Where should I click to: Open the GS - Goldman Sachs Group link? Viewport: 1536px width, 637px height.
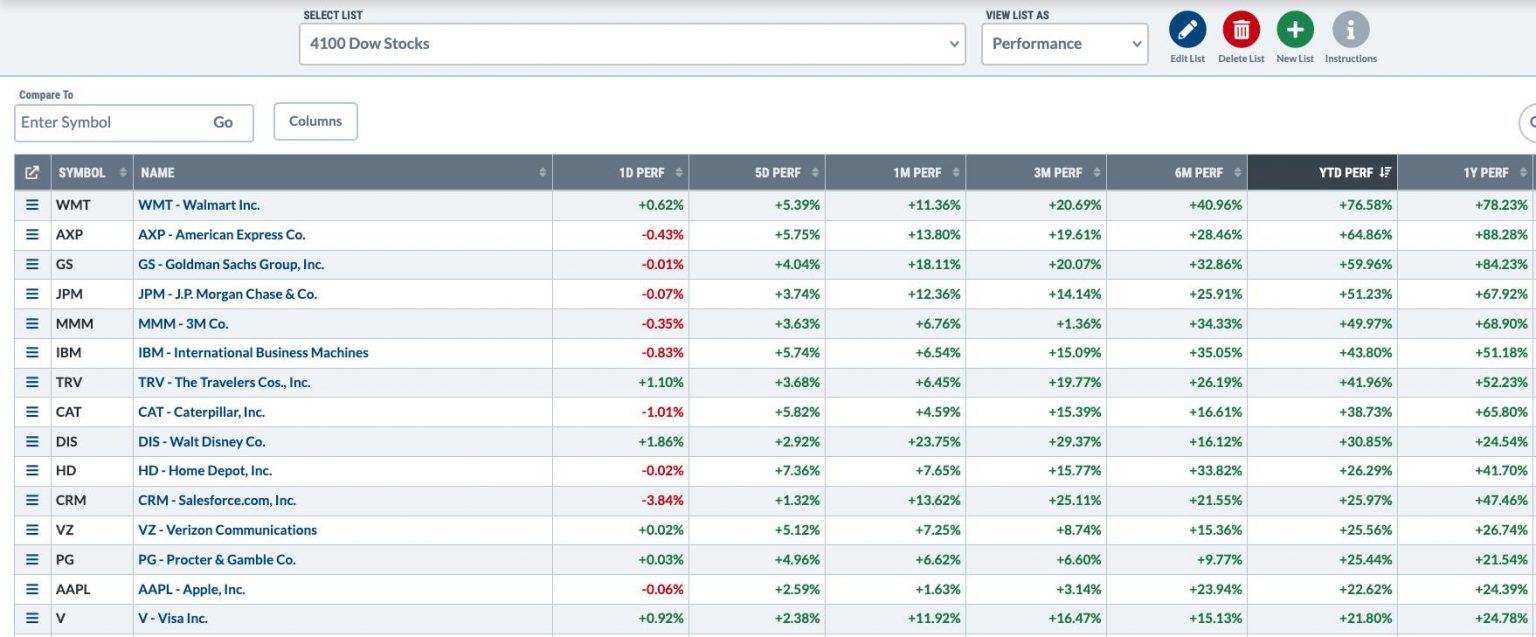[231, 265]
